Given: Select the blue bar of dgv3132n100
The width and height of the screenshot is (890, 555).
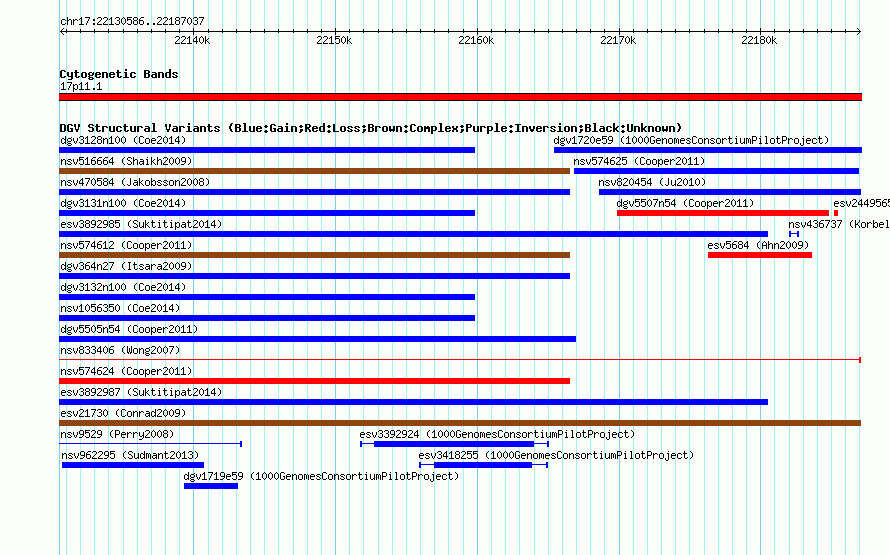Looking at the screenshot, I should (267, 297).
